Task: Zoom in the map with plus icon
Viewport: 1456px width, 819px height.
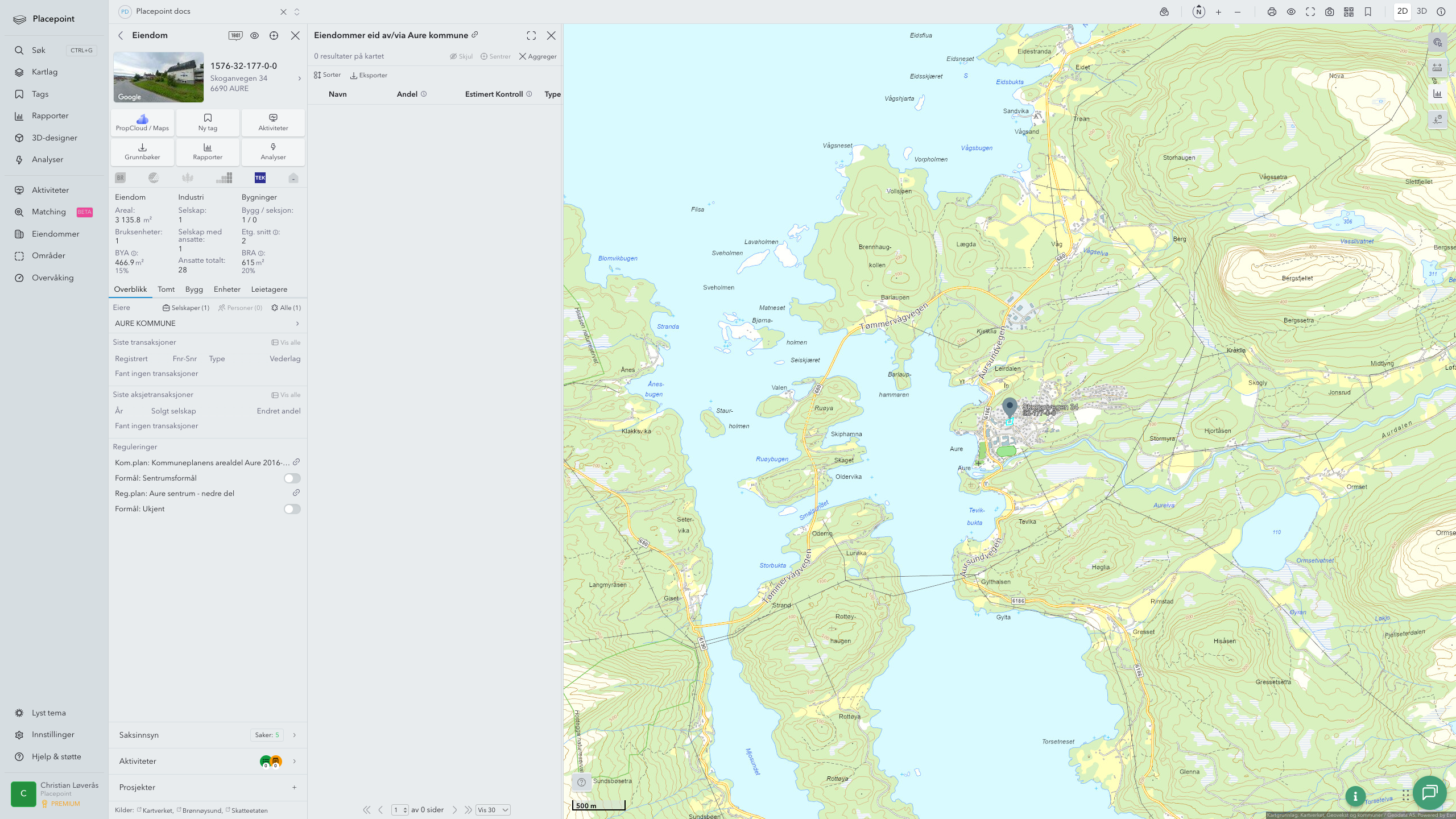Action: (x=1218, y=12)
